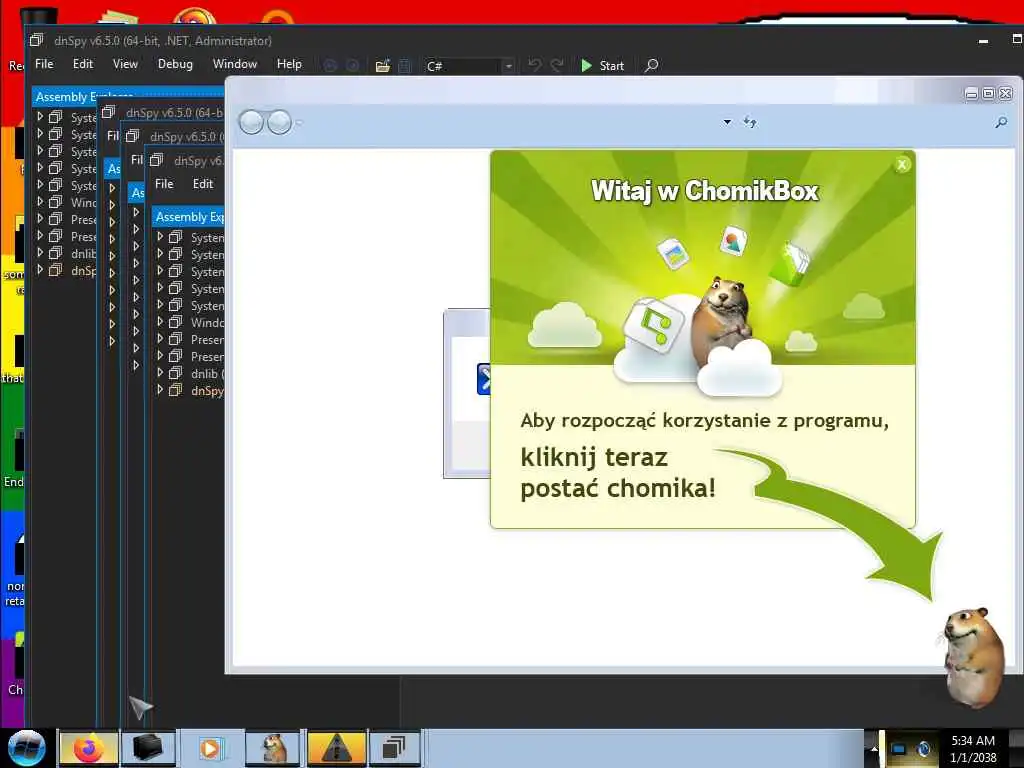Screen dimensions: 1024x768
Task: Expand dnSpy node in front nested dnSpy window
Action: (160, 390)
